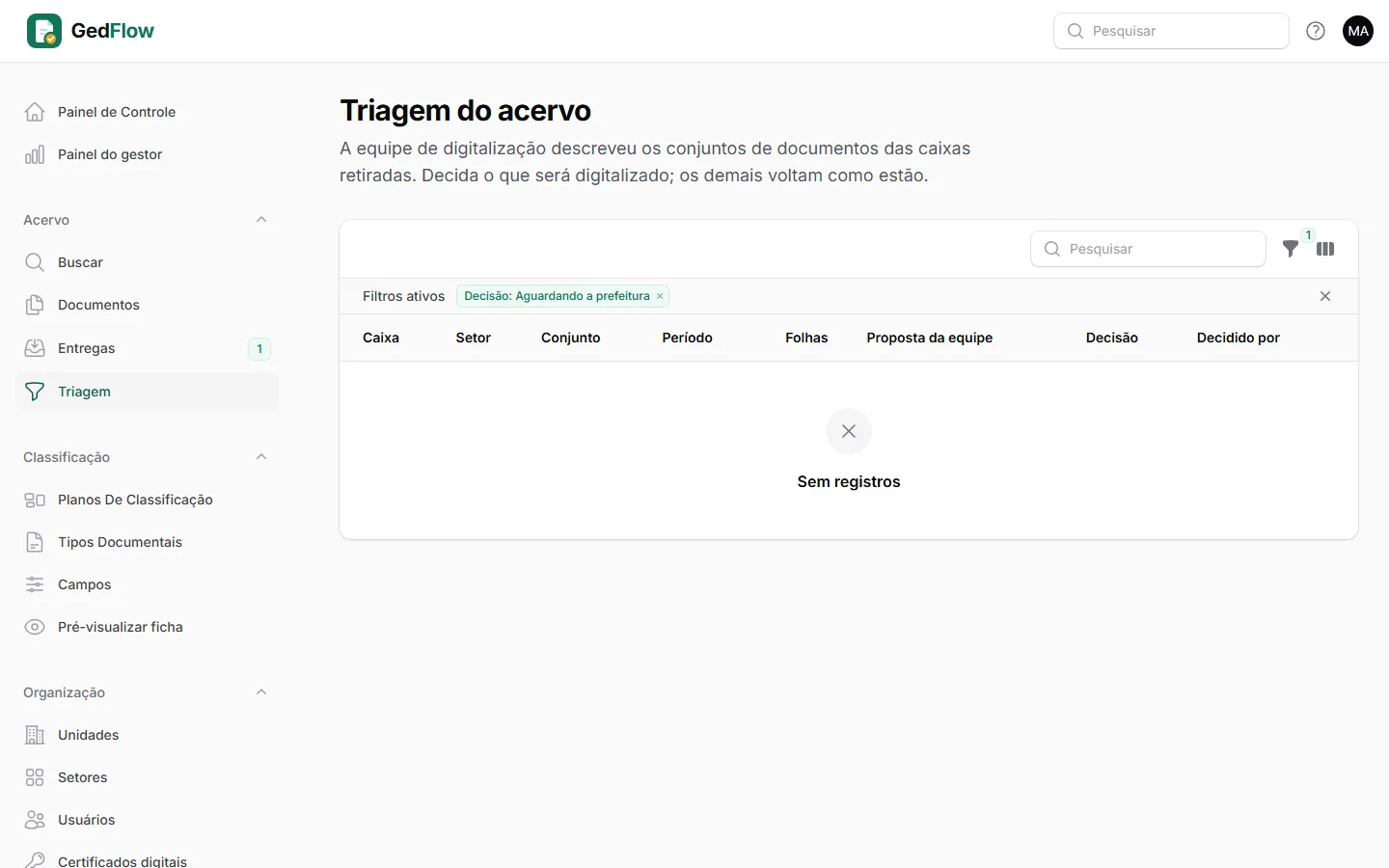Collapse the Classificação sidebar section
1389x868 pixels.
click(x=261, y=457)
